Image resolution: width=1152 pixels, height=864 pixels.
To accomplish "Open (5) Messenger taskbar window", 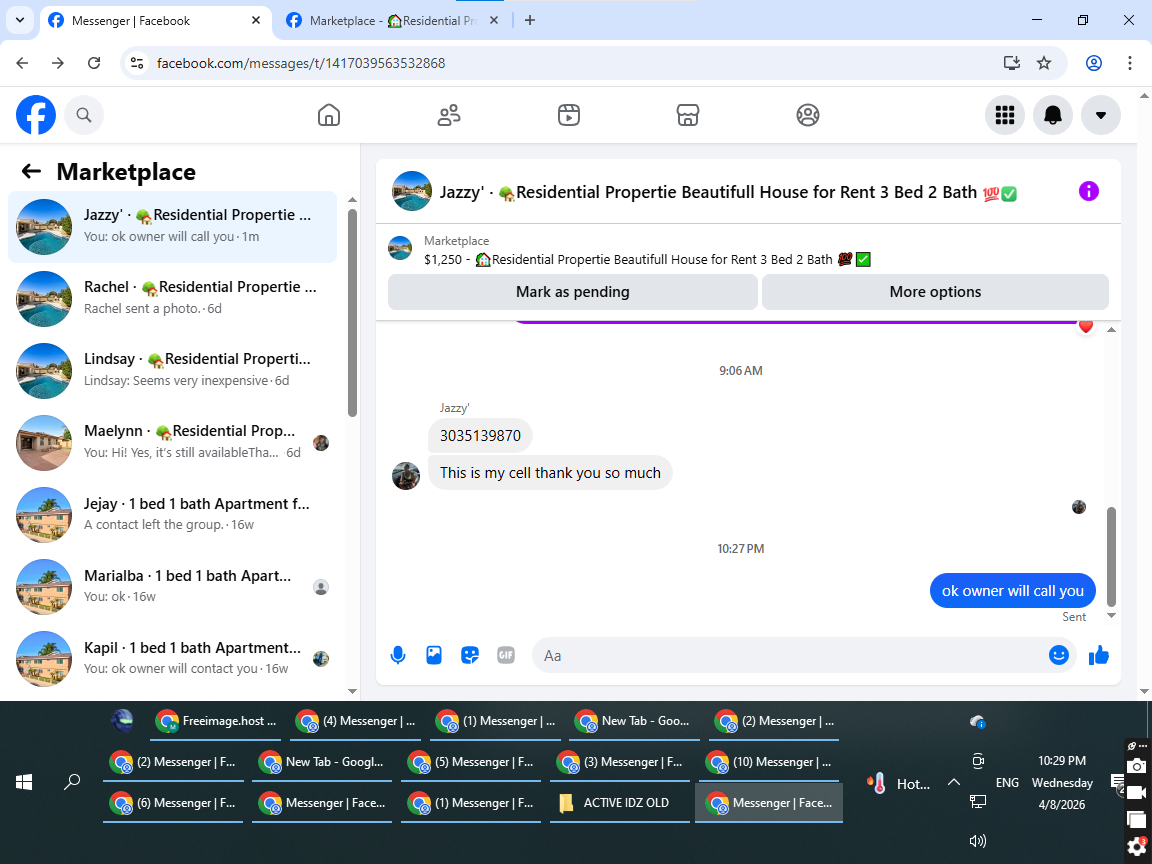I will [472, 762].
